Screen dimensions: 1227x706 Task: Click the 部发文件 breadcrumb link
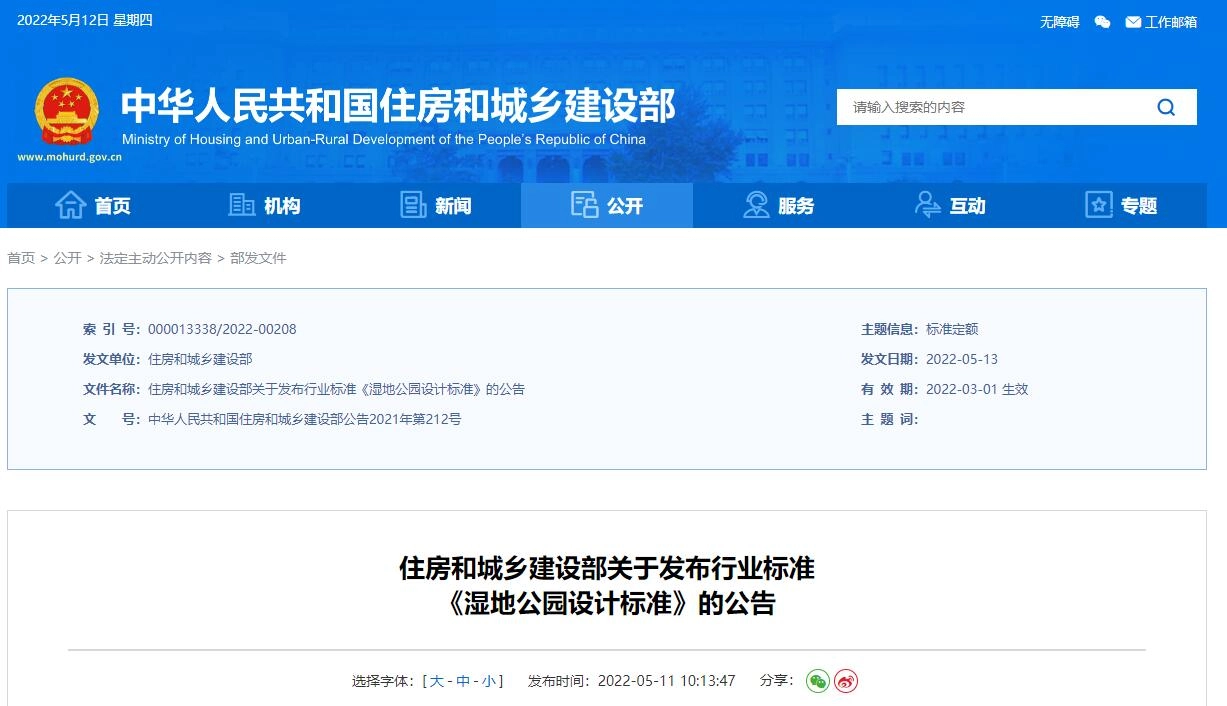260,257
